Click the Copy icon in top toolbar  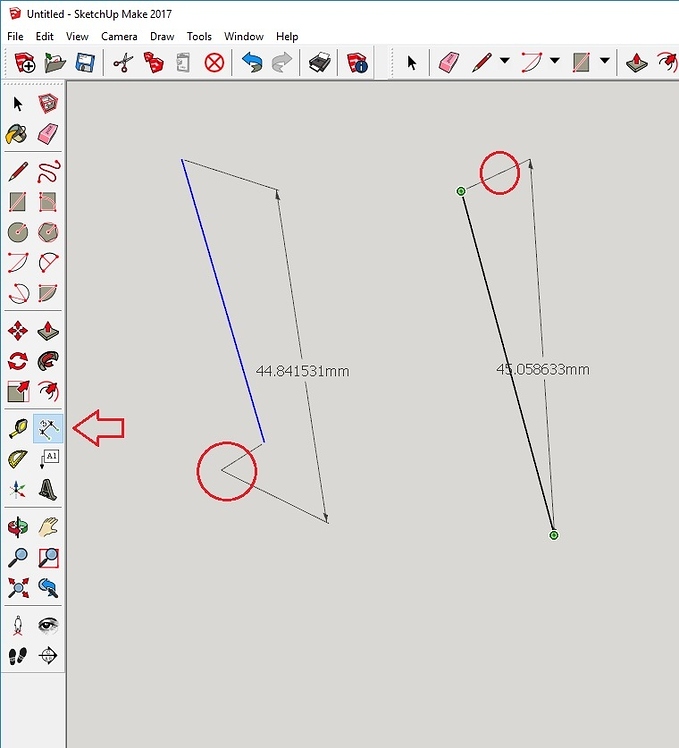click(x=154, y=62)
